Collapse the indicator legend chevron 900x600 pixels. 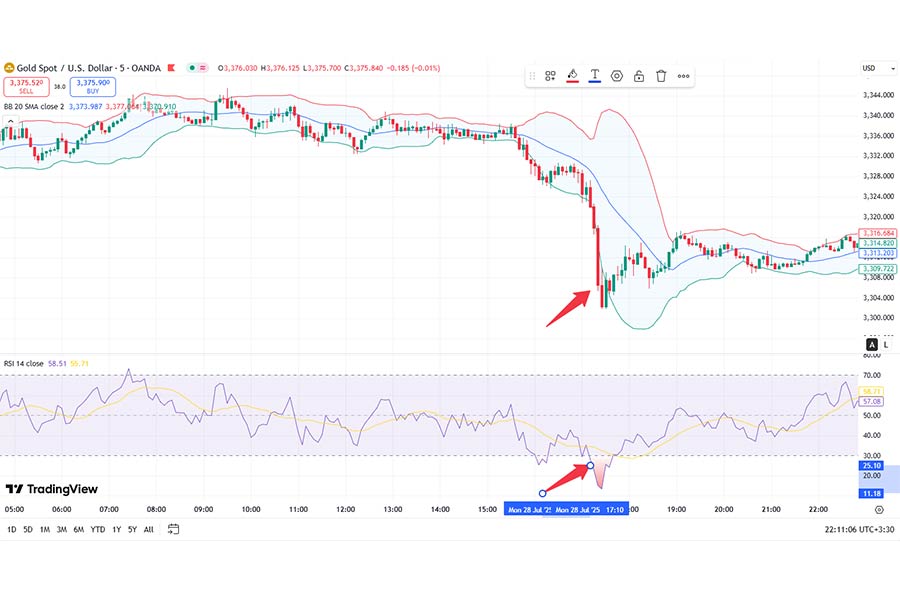click(x=10, y=122)
